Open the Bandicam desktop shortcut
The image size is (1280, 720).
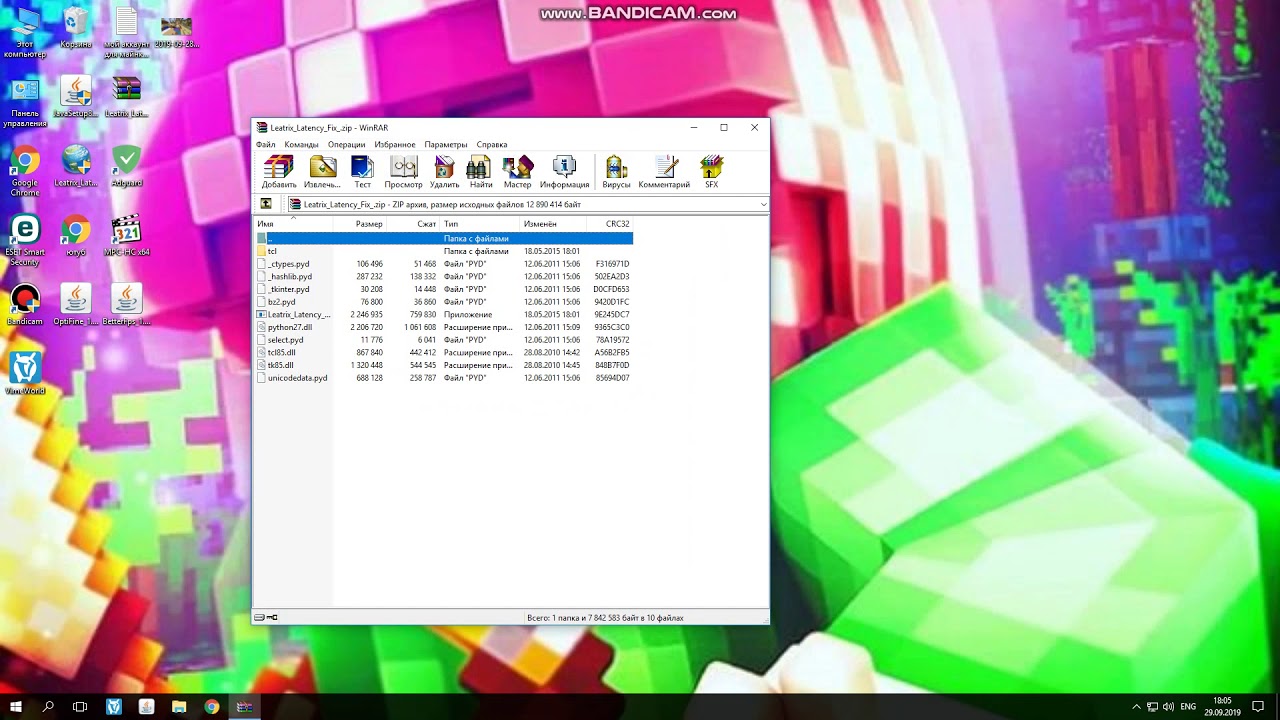pyautogui.click(x=25, y=305)
